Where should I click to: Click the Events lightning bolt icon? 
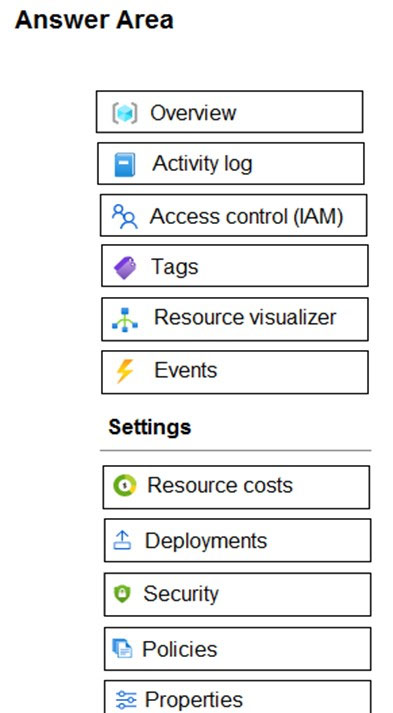pyautogui.click(x=125, y=371)
